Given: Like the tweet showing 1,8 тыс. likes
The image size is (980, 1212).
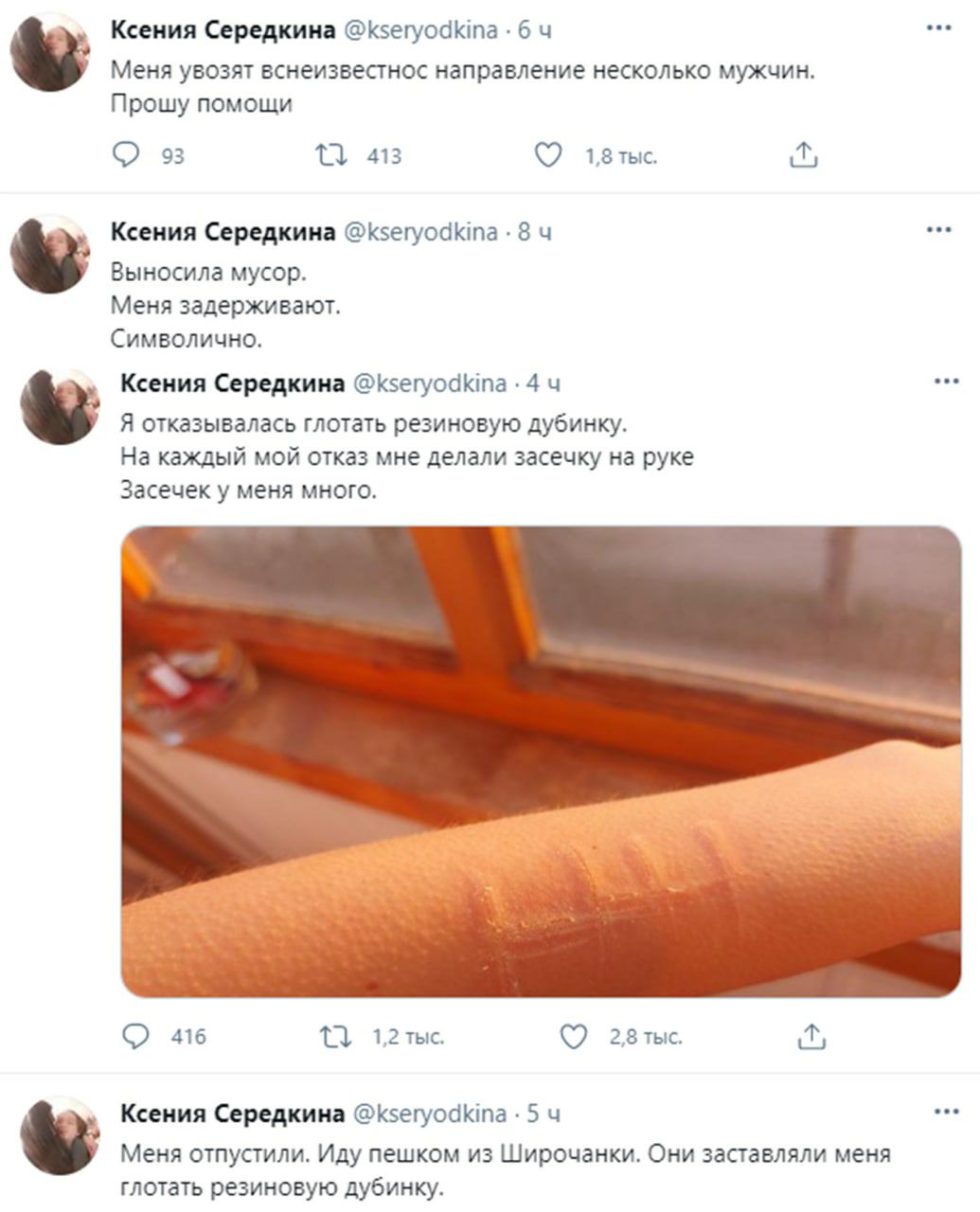Looking at the screenshot, I should (x=549, y=154).
